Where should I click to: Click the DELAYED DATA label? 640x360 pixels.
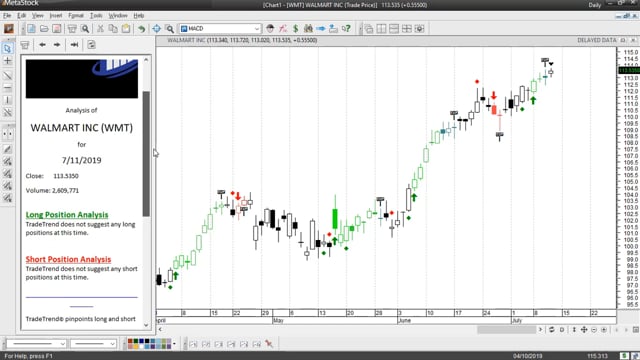point(596,40)
